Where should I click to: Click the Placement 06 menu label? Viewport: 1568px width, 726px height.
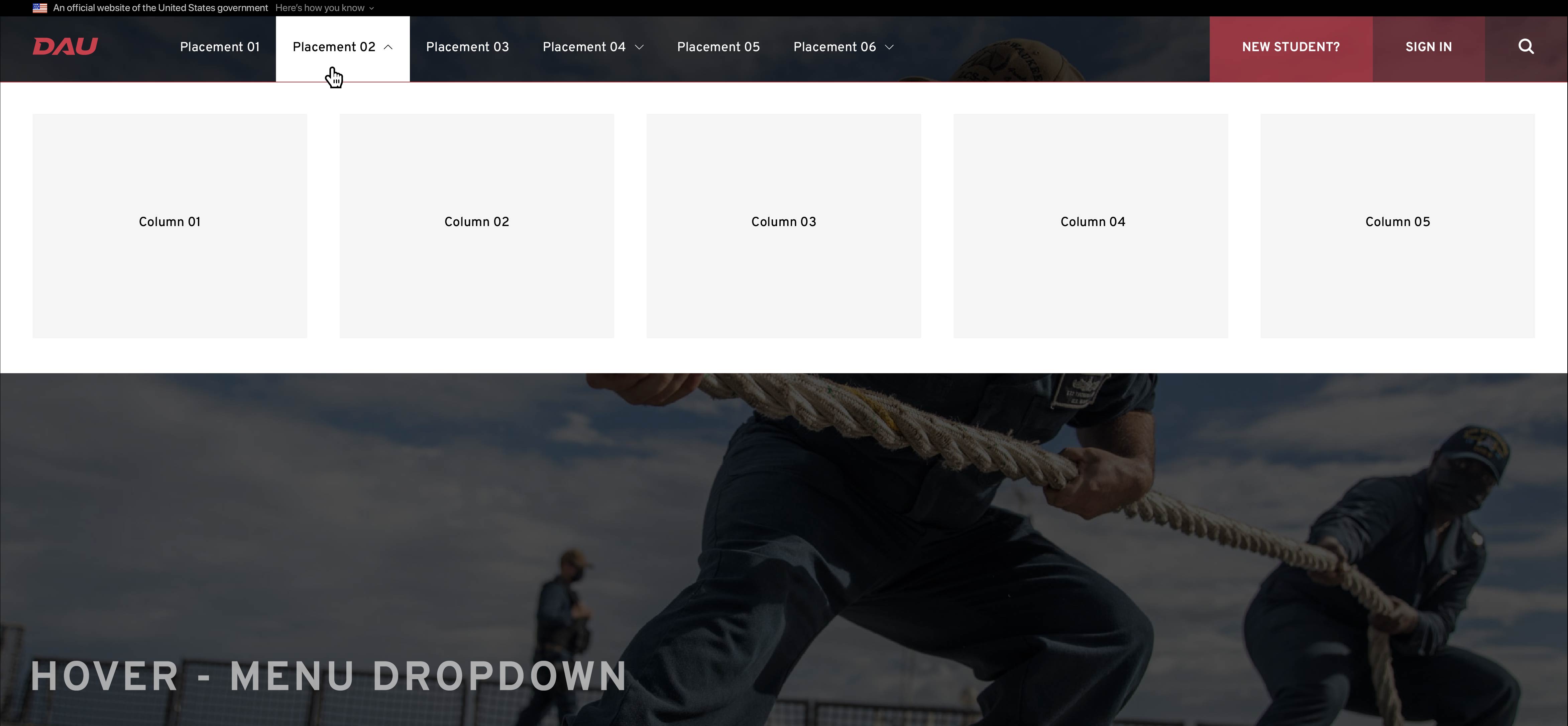(x=834, y=47)
